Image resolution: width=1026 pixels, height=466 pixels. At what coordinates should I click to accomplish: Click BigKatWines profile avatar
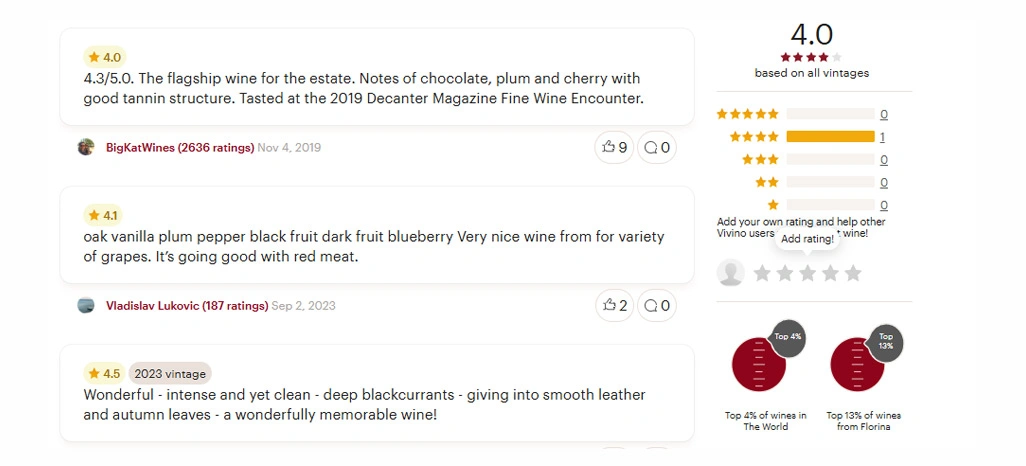pyautogui.click(x=86, y=147)
